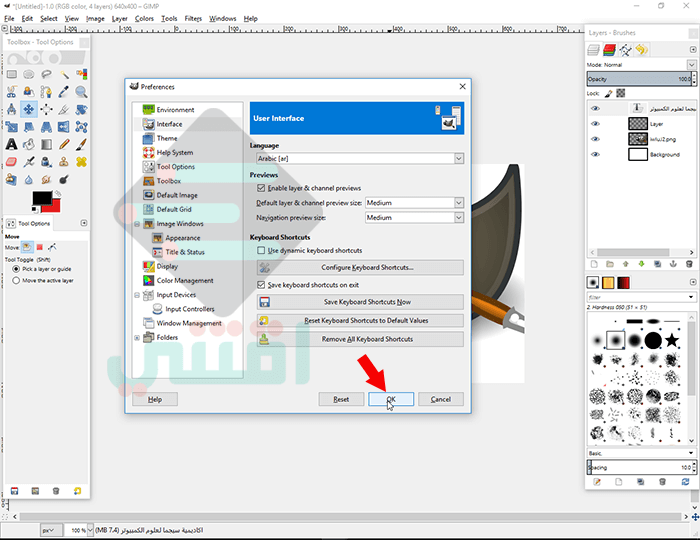Open the layer Mode dropdown

[x=692, y=65]
